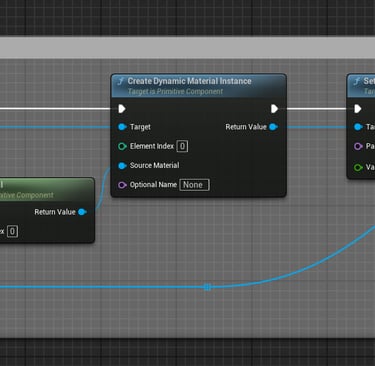Edit the Element Index value field showing 0

pyautogui.click(x=182, y=146)
